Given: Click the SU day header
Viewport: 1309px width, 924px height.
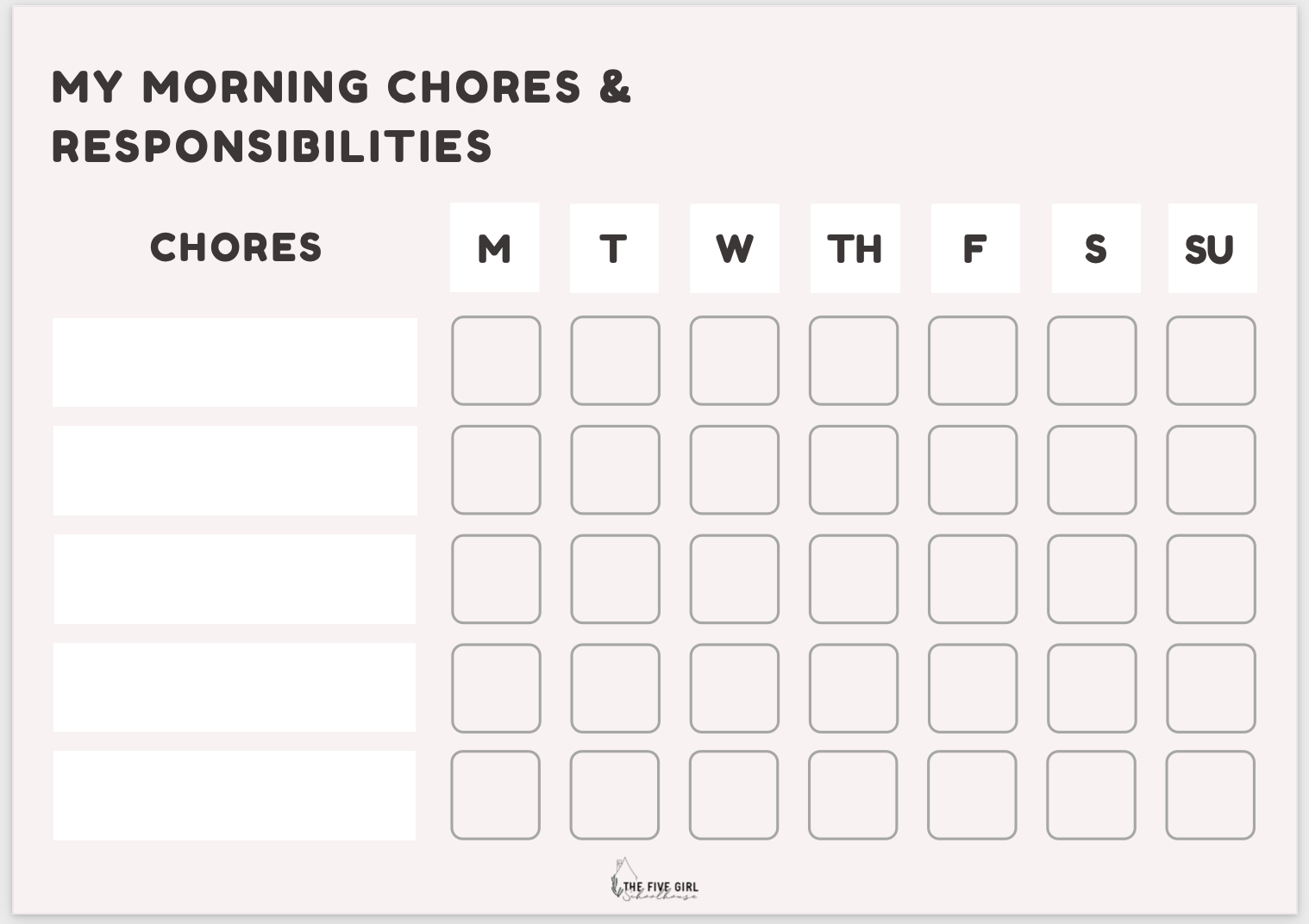Looking at the screenshot, I should 1212,248.
